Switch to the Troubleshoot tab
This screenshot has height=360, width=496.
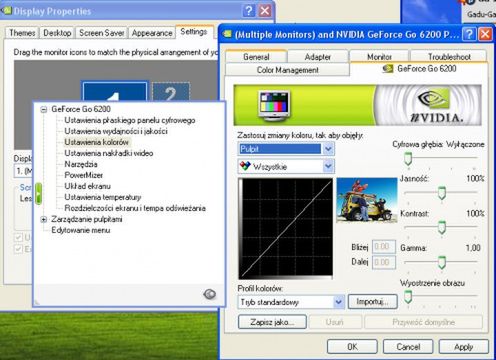click(x=449, y=57)
